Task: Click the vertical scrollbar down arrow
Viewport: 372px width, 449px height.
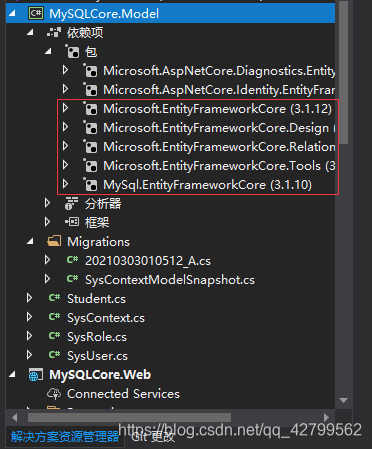Action: 343,400
